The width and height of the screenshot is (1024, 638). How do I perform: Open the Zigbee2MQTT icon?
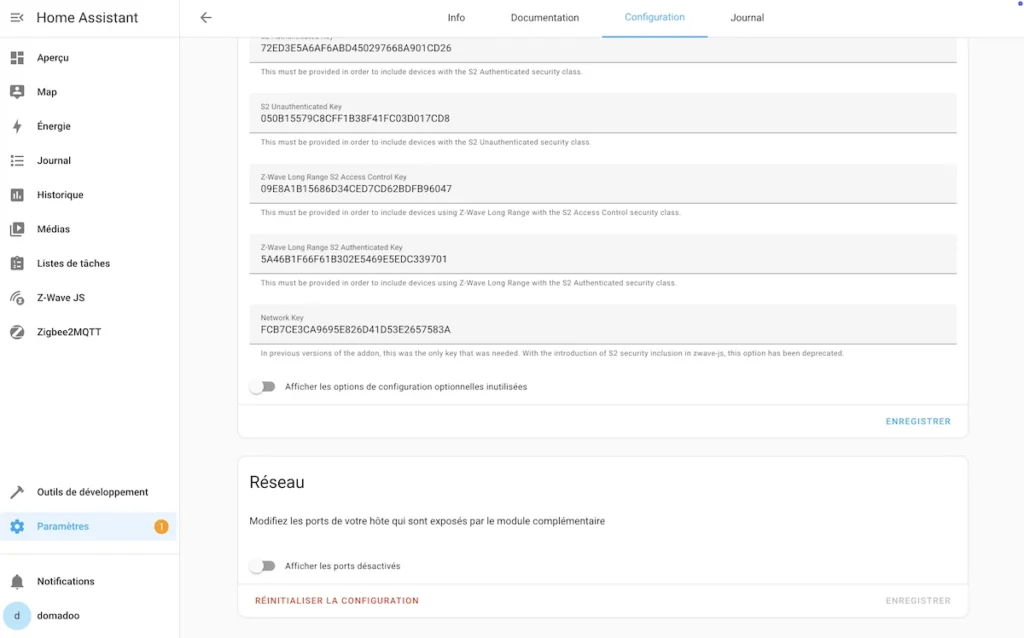[x=17, y=332]
